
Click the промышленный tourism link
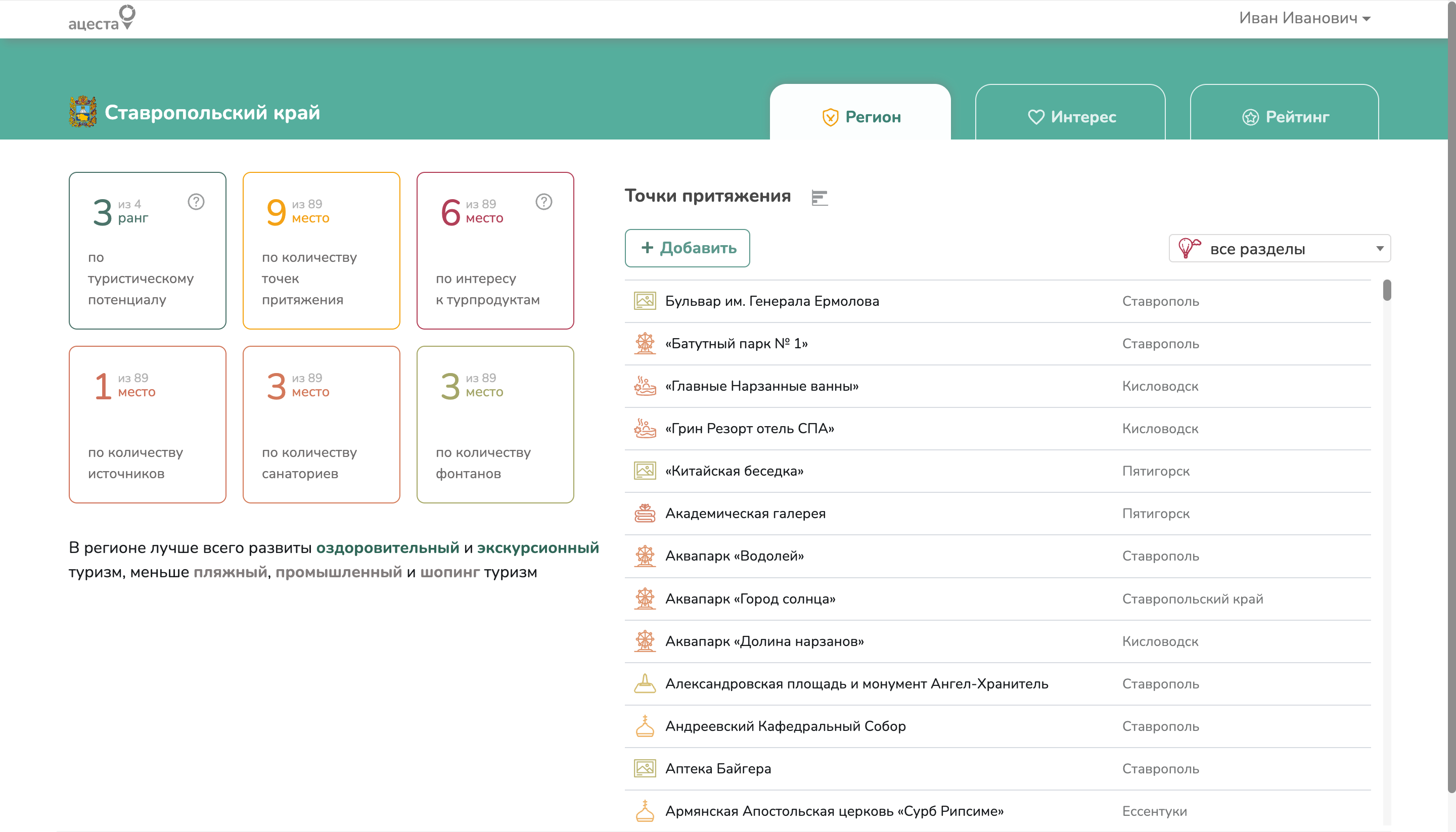click(338, 572)
